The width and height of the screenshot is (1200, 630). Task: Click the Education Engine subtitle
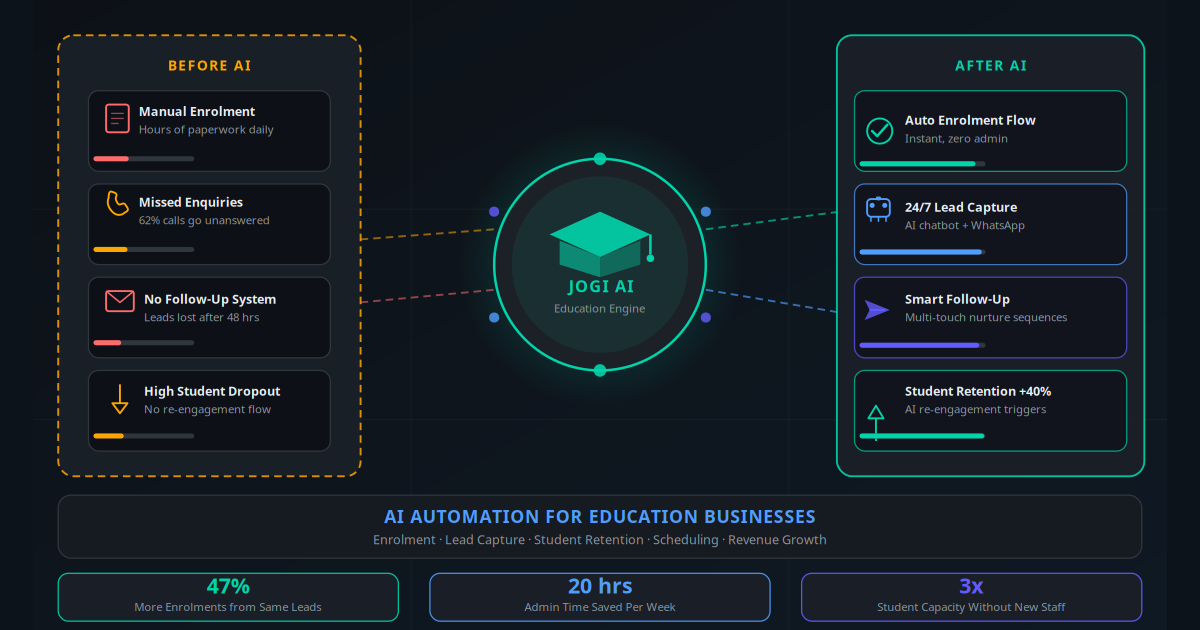tap(600, 308)
